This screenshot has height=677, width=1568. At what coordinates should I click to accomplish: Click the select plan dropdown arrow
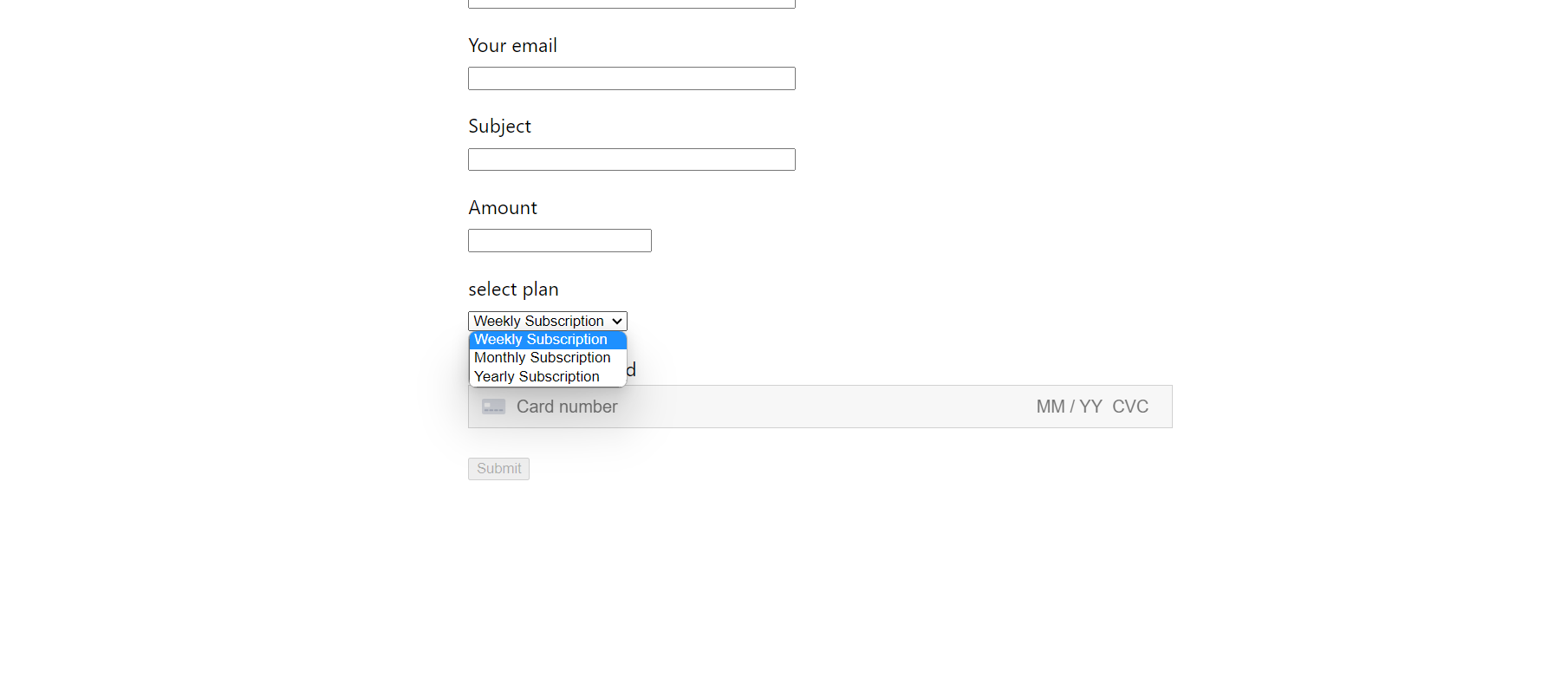[x=617, y=322]
